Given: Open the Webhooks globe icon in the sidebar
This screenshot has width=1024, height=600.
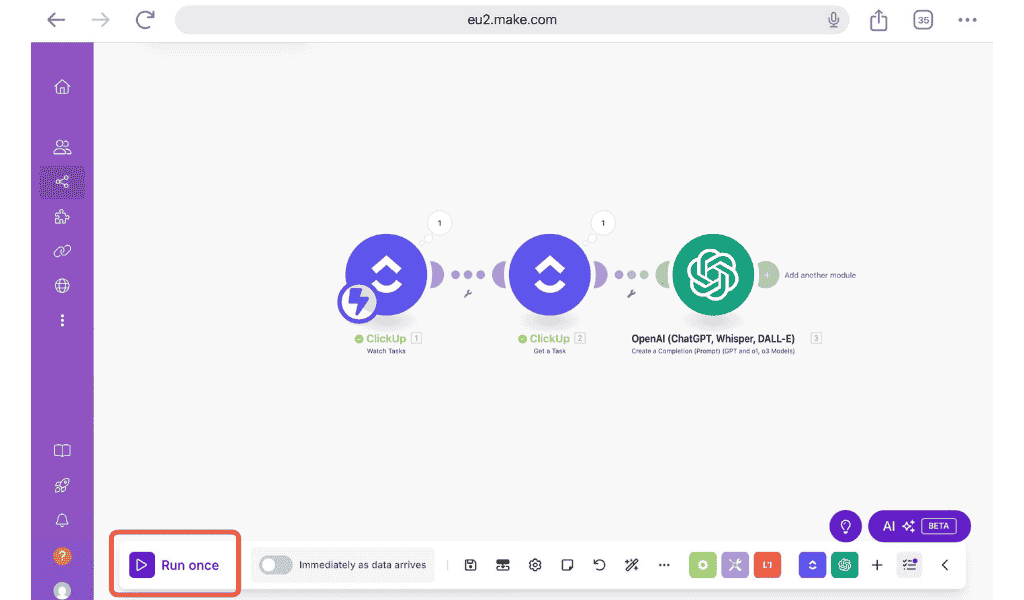Looking at the screenshot, I should [x=62, y=286].
